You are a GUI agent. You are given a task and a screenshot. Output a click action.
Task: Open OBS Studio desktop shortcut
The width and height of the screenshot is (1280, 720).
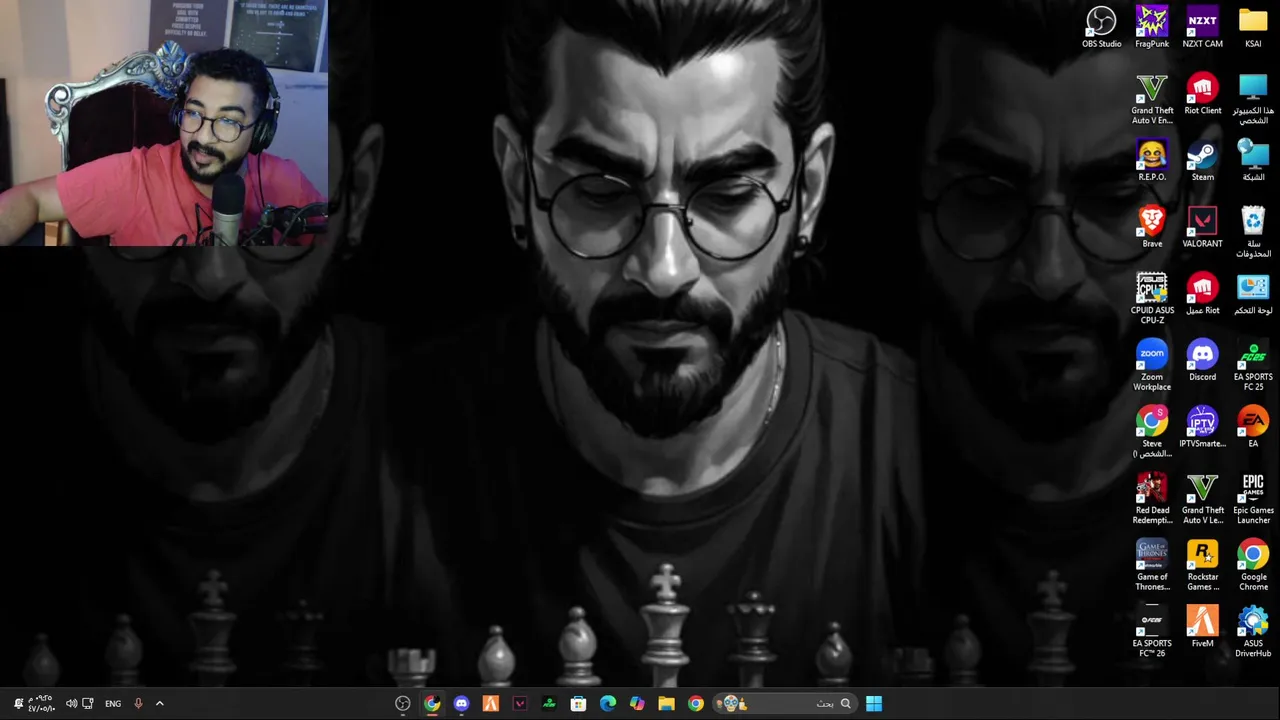coord(1101,27)
